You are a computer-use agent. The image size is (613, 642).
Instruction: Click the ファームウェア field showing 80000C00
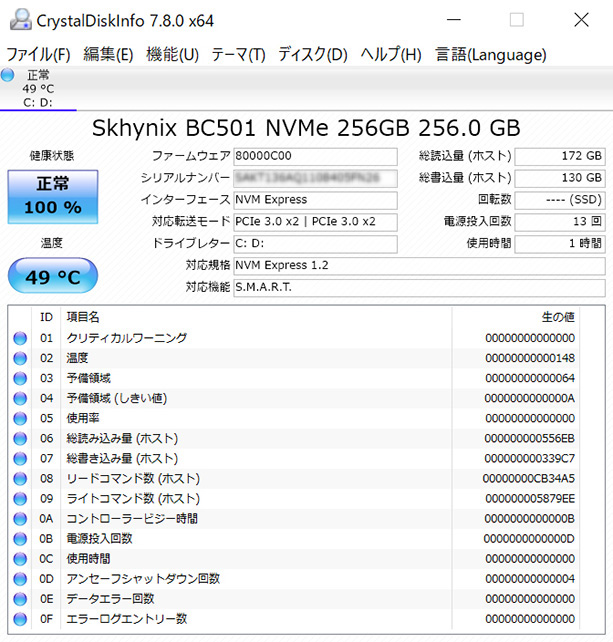click(315, 157)
